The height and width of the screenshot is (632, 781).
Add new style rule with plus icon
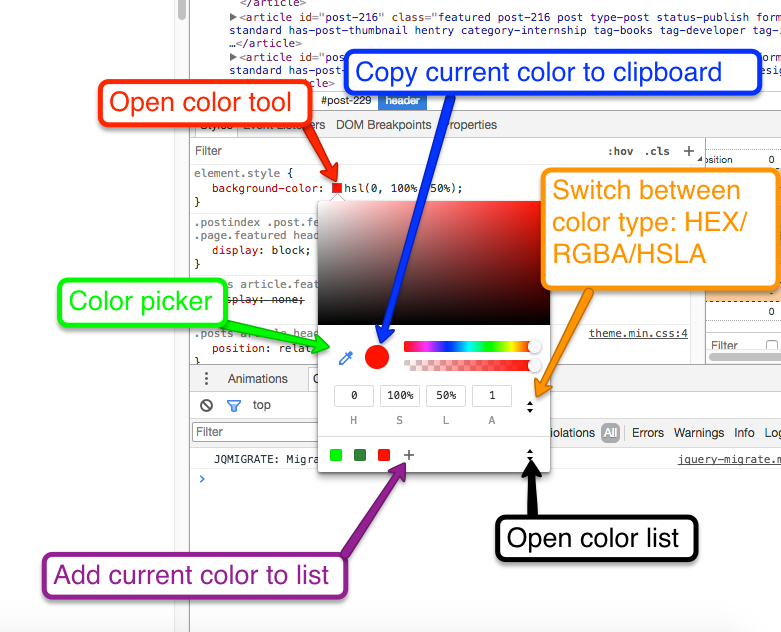pyautogui.click(x=689, y=150)
